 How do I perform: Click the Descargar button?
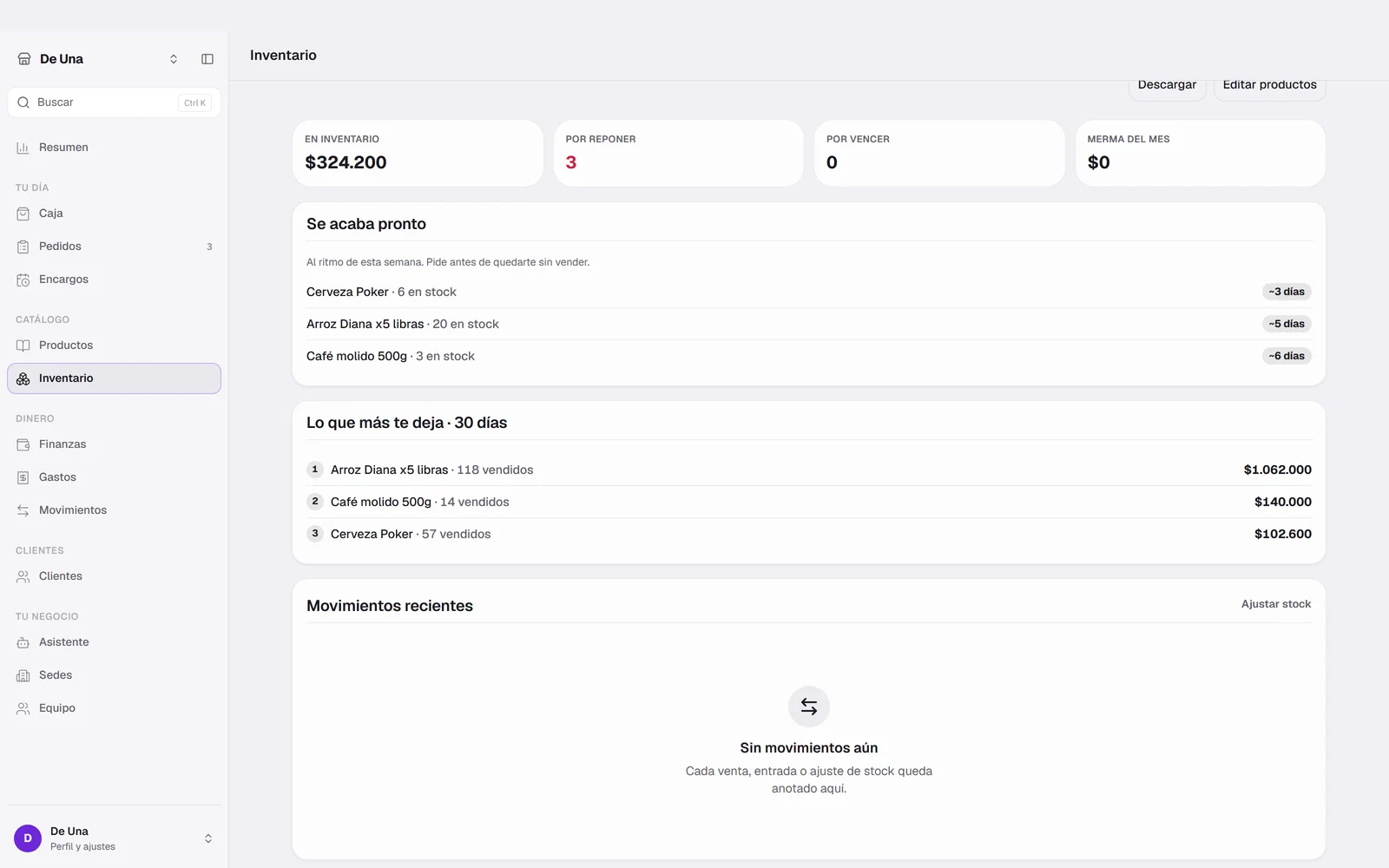[x=1167, y=86]
